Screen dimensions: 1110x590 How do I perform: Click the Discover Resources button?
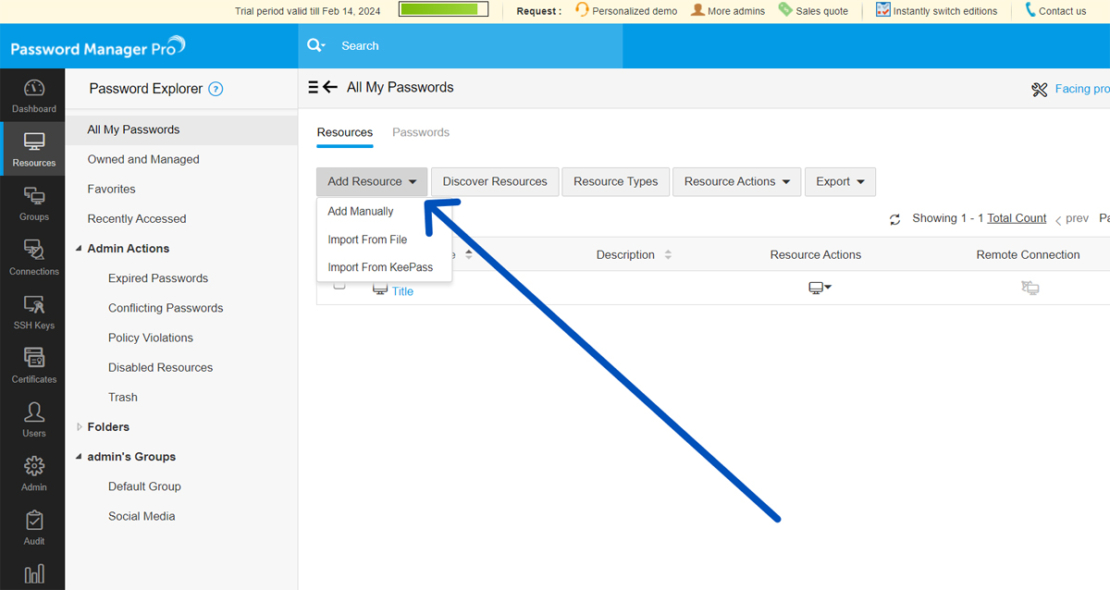[x=494, y=181]
